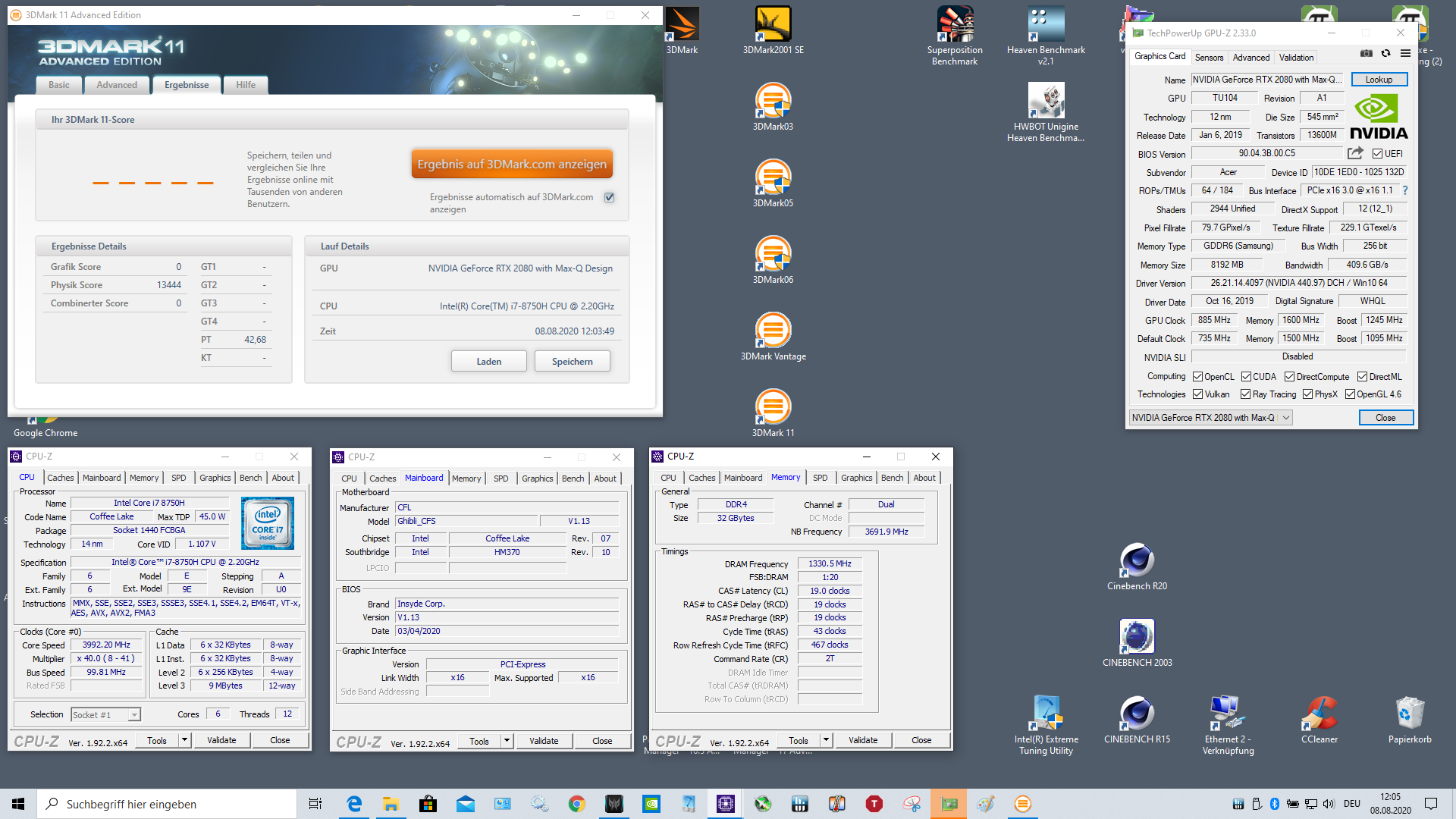Open 3DMark2001 SE desktop icon
This screenshot has height=819, width=1456.
tap(773, 30)
